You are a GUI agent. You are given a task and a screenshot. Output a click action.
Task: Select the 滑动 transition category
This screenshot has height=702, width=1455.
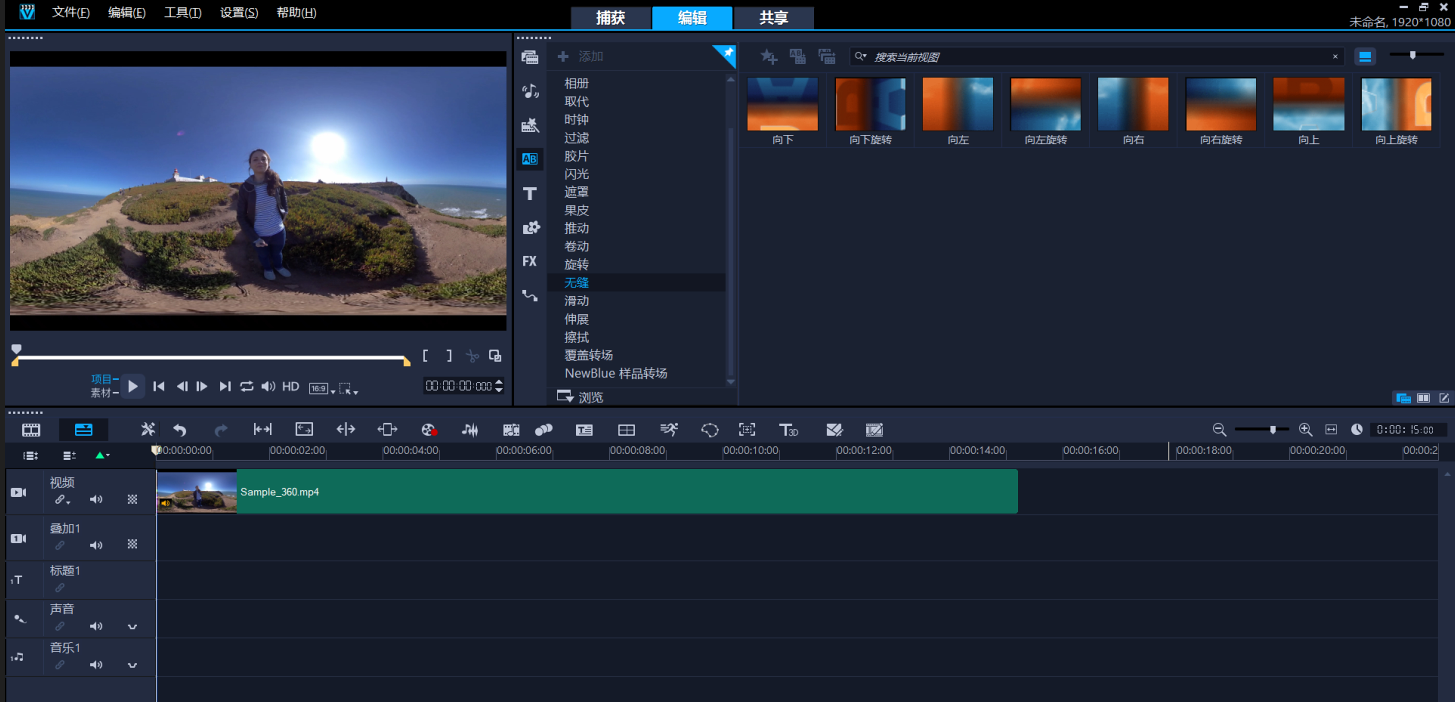[x=577, y=301]
